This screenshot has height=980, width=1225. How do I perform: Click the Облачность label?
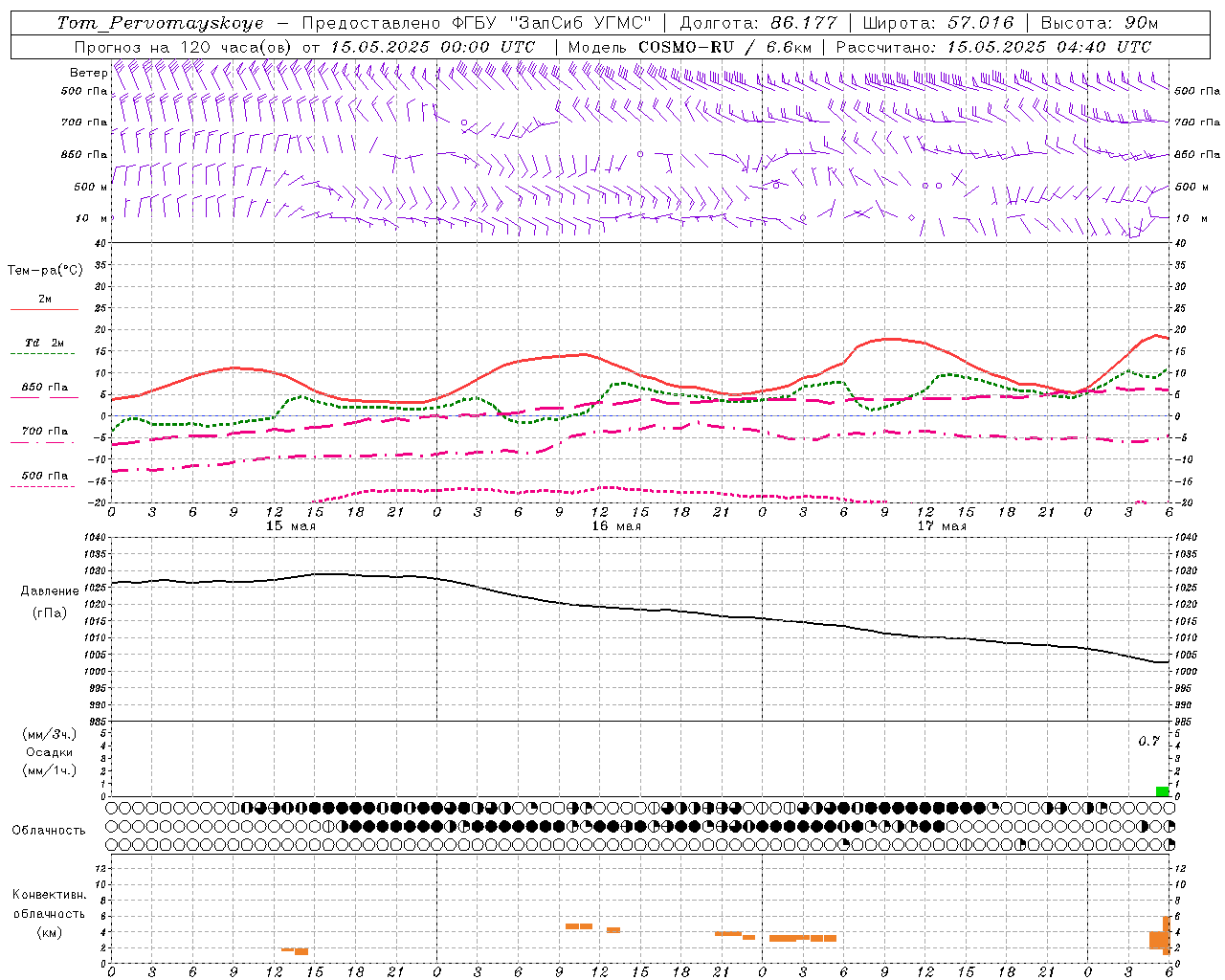[49, 831]
